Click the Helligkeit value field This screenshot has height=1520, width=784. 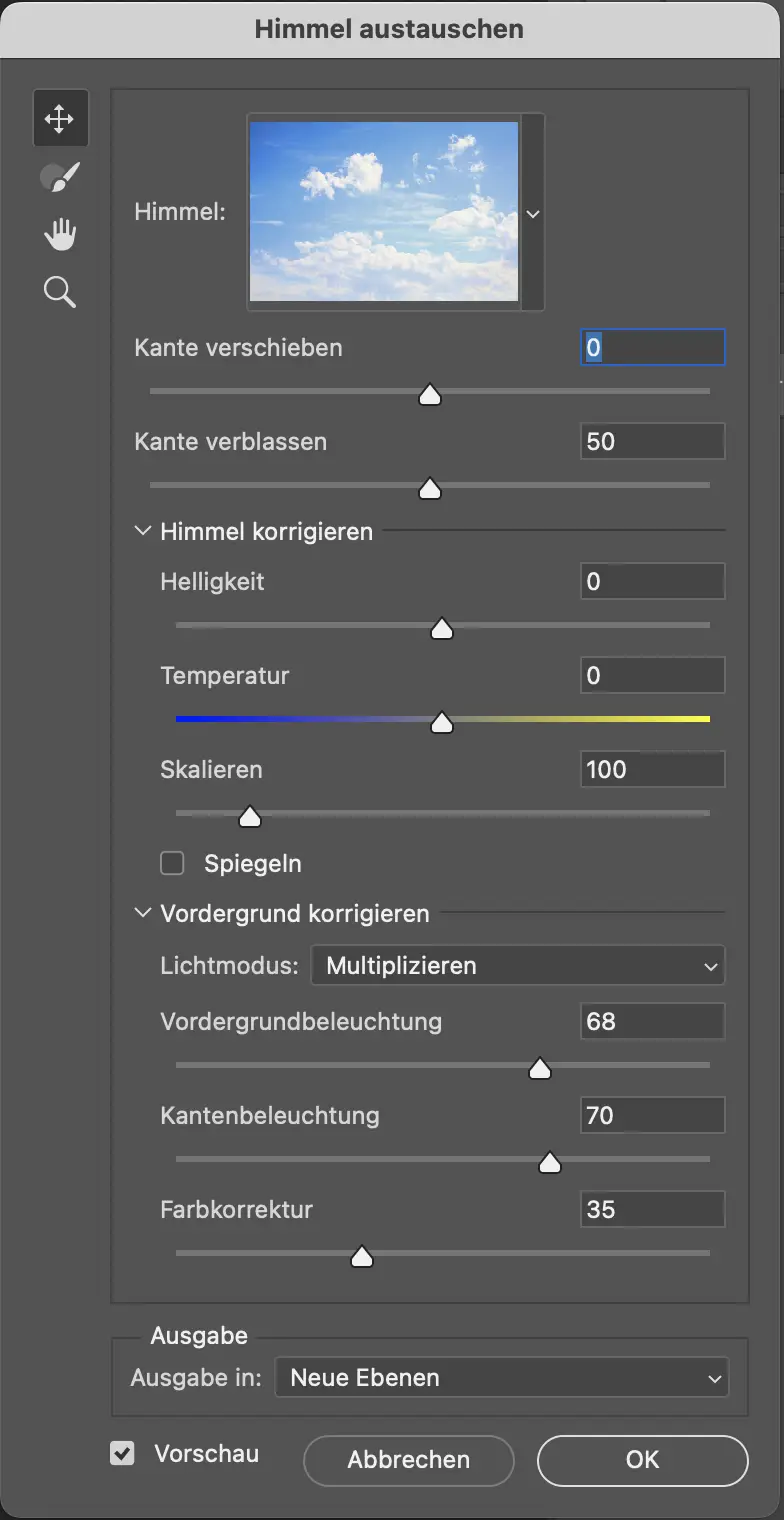pos(652,581)
